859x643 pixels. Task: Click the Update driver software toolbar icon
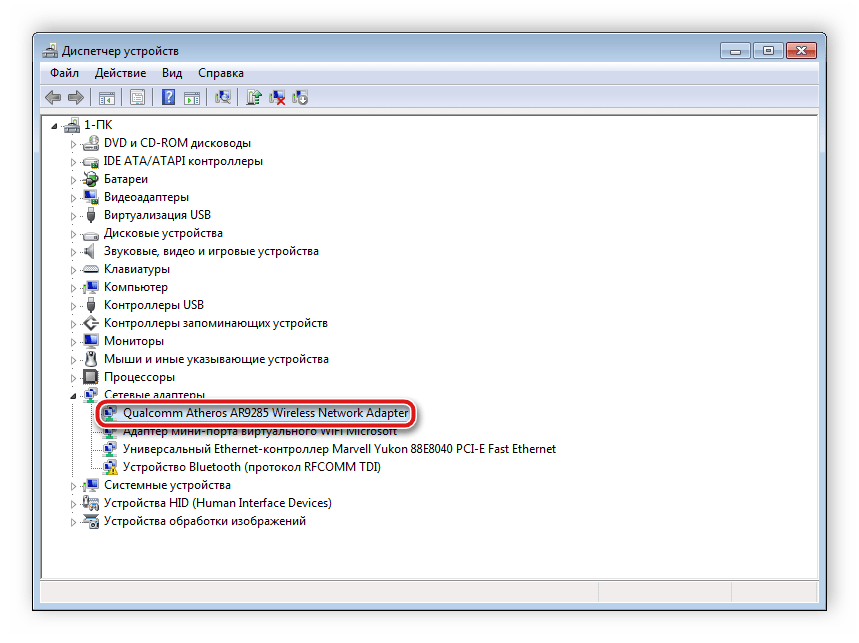point(254,97)
